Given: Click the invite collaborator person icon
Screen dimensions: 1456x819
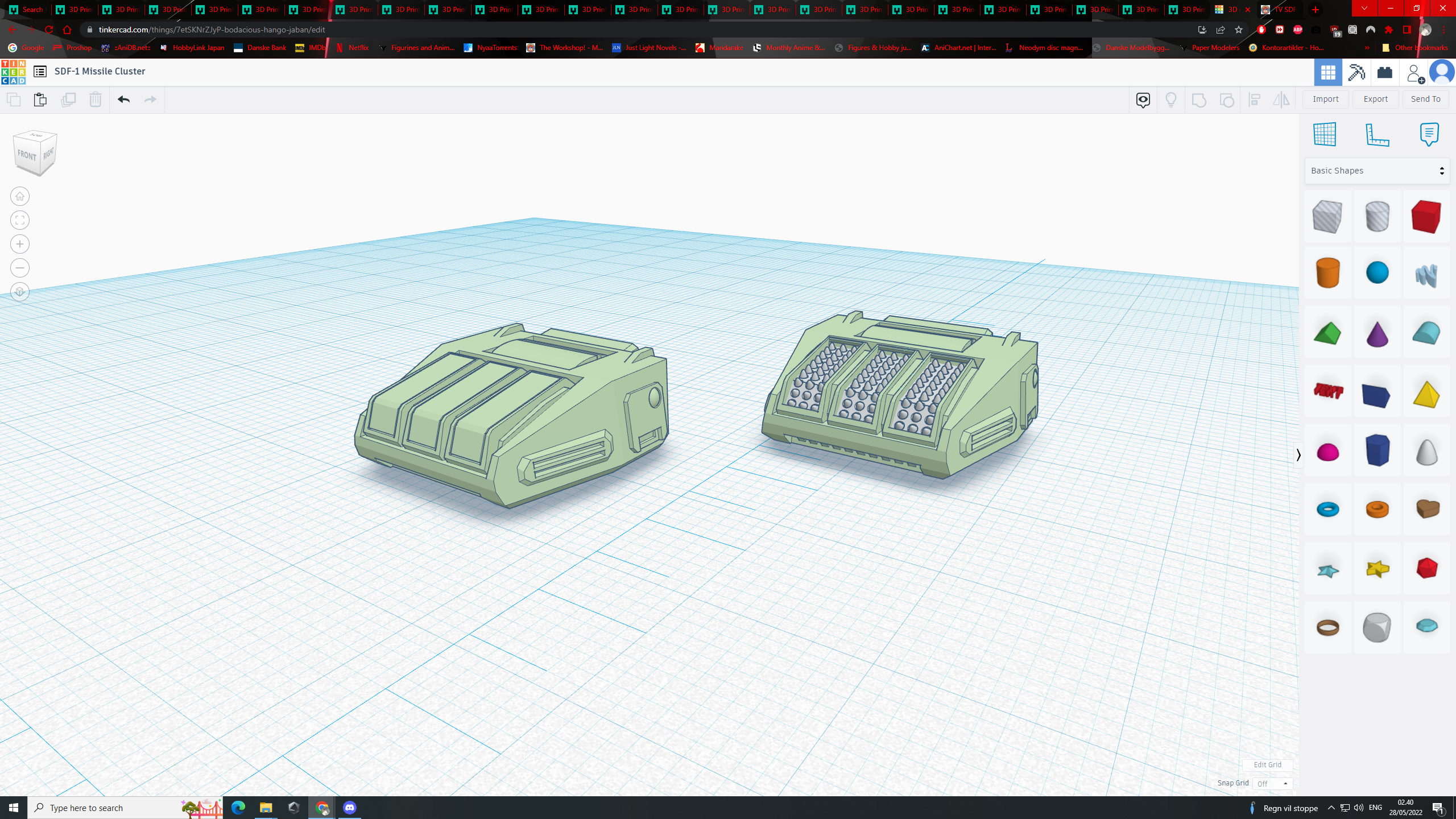Looking at the screenshot, I should (x=1414, y=73).
